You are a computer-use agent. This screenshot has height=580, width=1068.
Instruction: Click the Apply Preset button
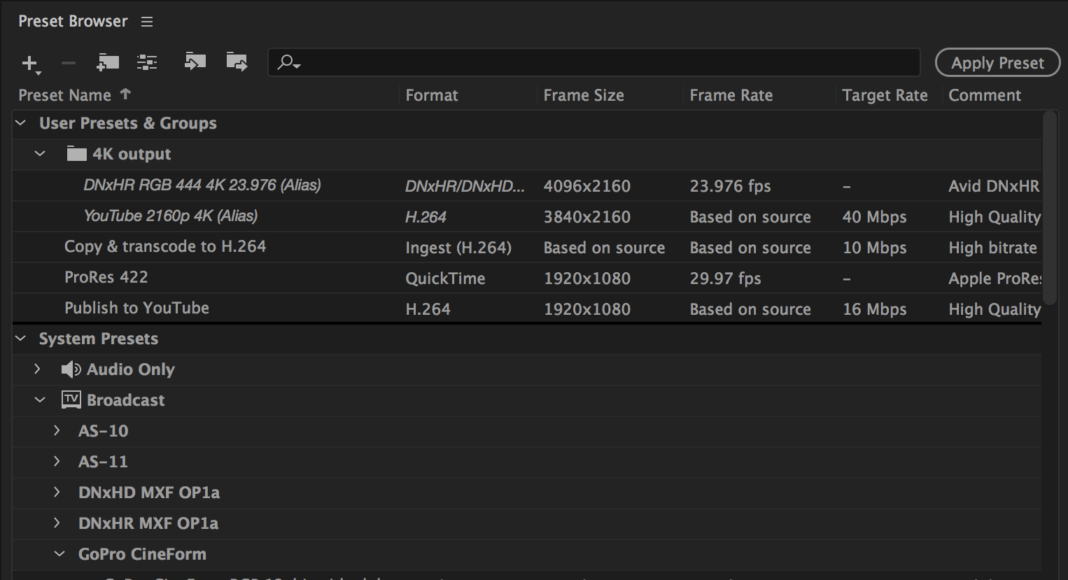click(997, 62)
